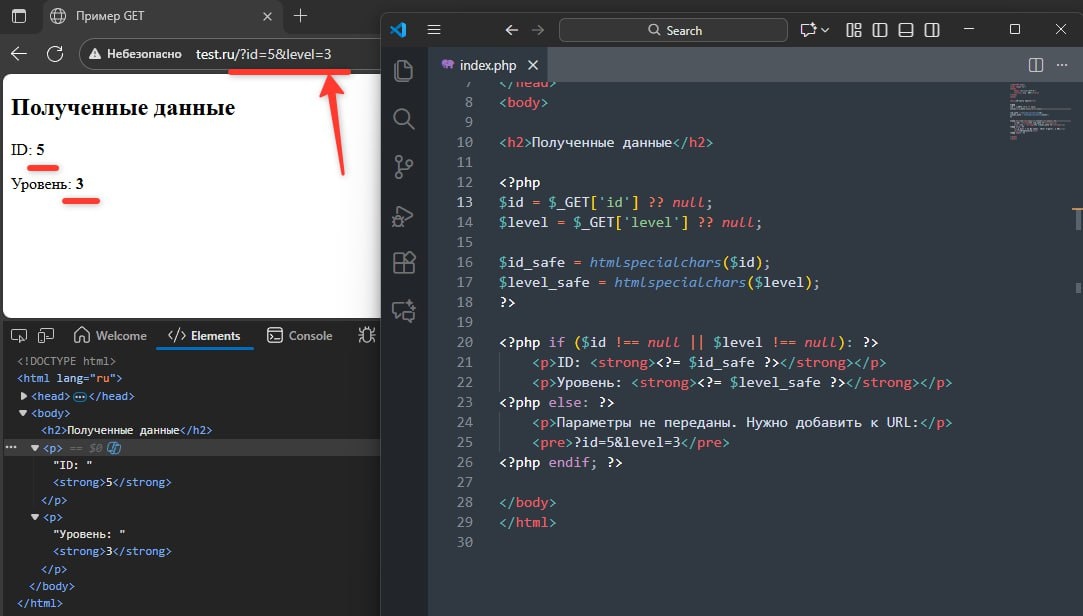Image resolution: width=1083 pixels, height=616 pixels.
Task: Click the Небезопасно site security warning
Action: pyautogui.click(x=135, y=54)
